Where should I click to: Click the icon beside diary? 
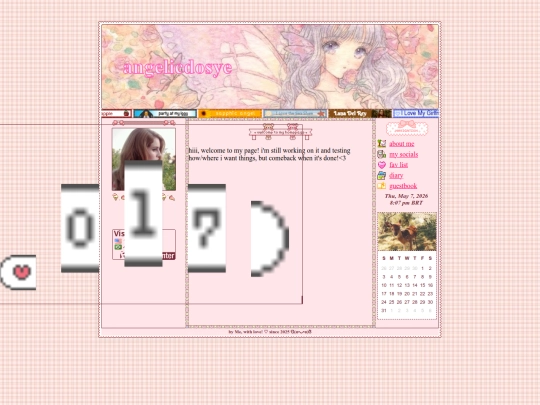pyautogui.click(x=382, y=175)
